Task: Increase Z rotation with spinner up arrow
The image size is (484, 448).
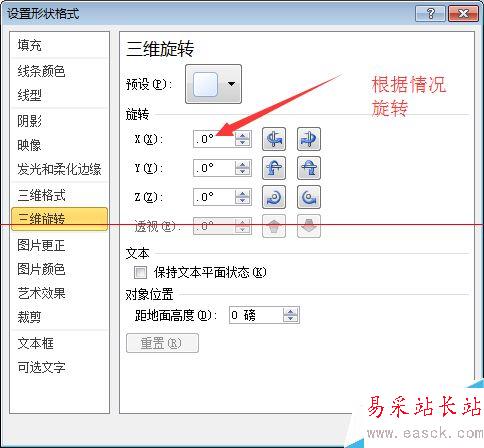Action: click(x=243, y=193)
